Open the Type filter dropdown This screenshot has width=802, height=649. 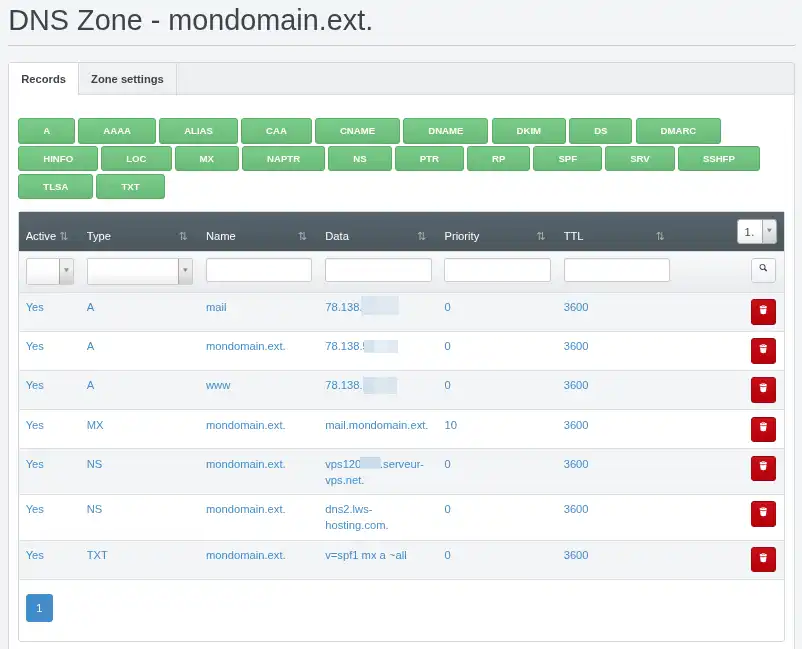(140, 271)
